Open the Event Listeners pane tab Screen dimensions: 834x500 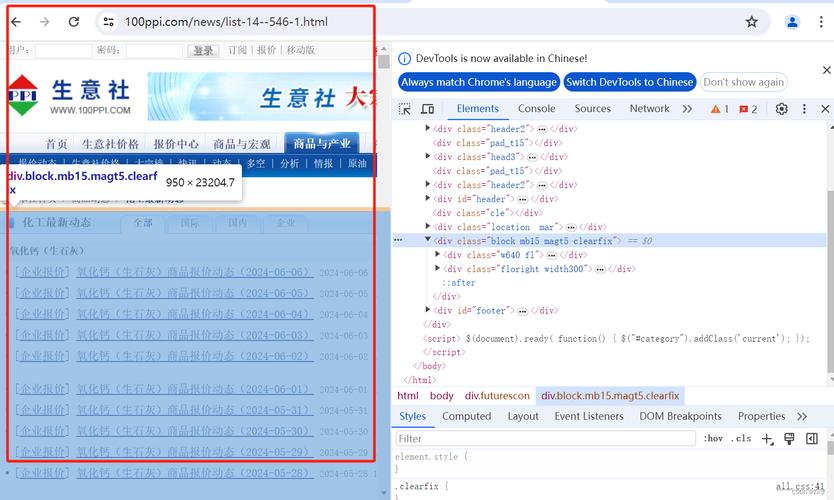click(589, 416)
